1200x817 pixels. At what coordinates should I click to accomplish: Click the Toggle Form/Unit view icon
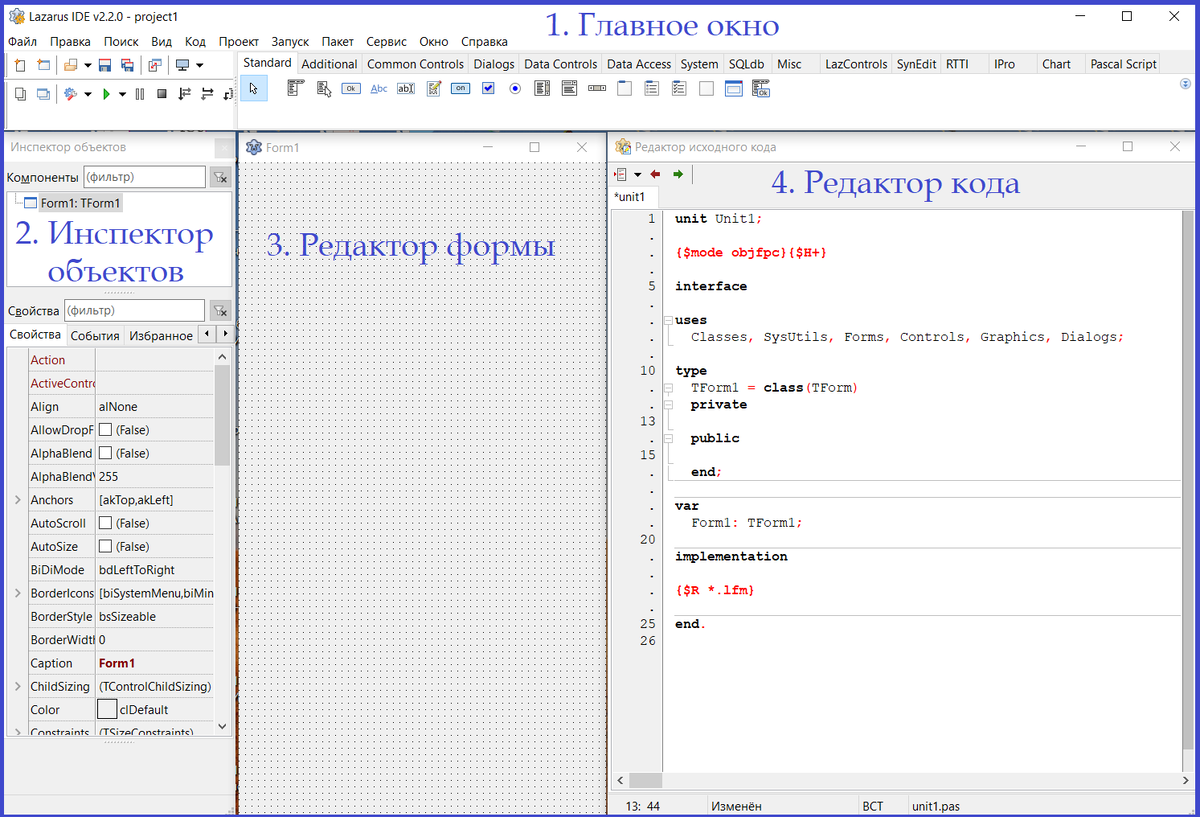click(x=155, y=65)
